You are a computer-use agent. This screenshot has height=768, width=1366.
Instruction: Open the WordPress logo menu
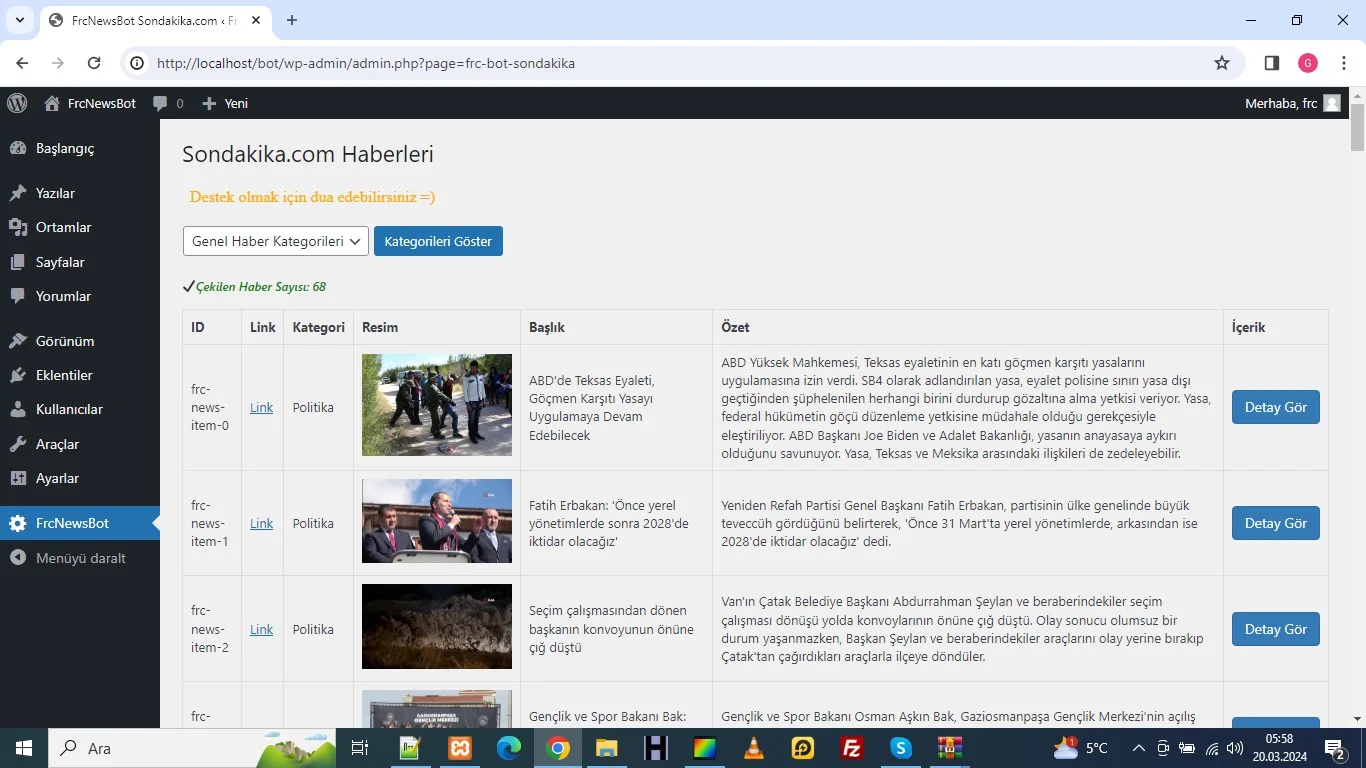17,103
